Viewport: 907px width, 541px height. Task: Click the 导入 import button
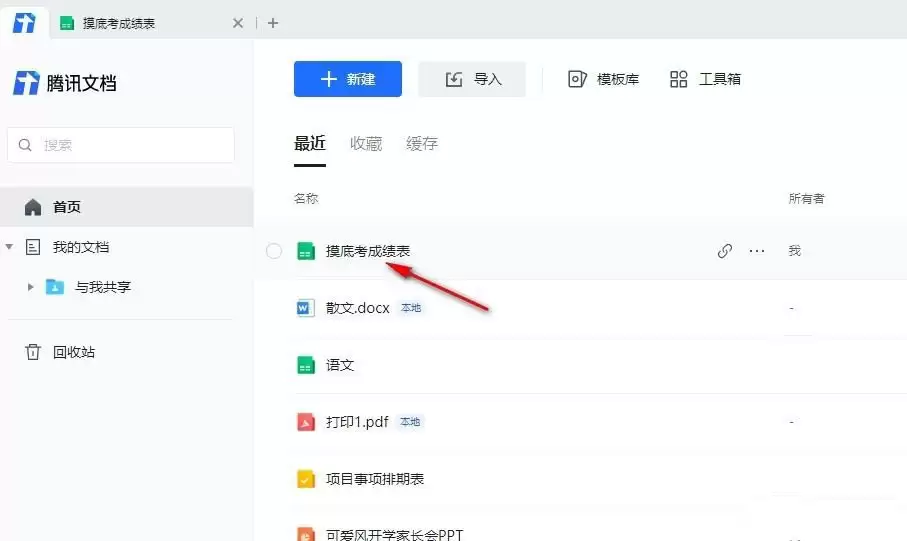[x=472, y=79]
